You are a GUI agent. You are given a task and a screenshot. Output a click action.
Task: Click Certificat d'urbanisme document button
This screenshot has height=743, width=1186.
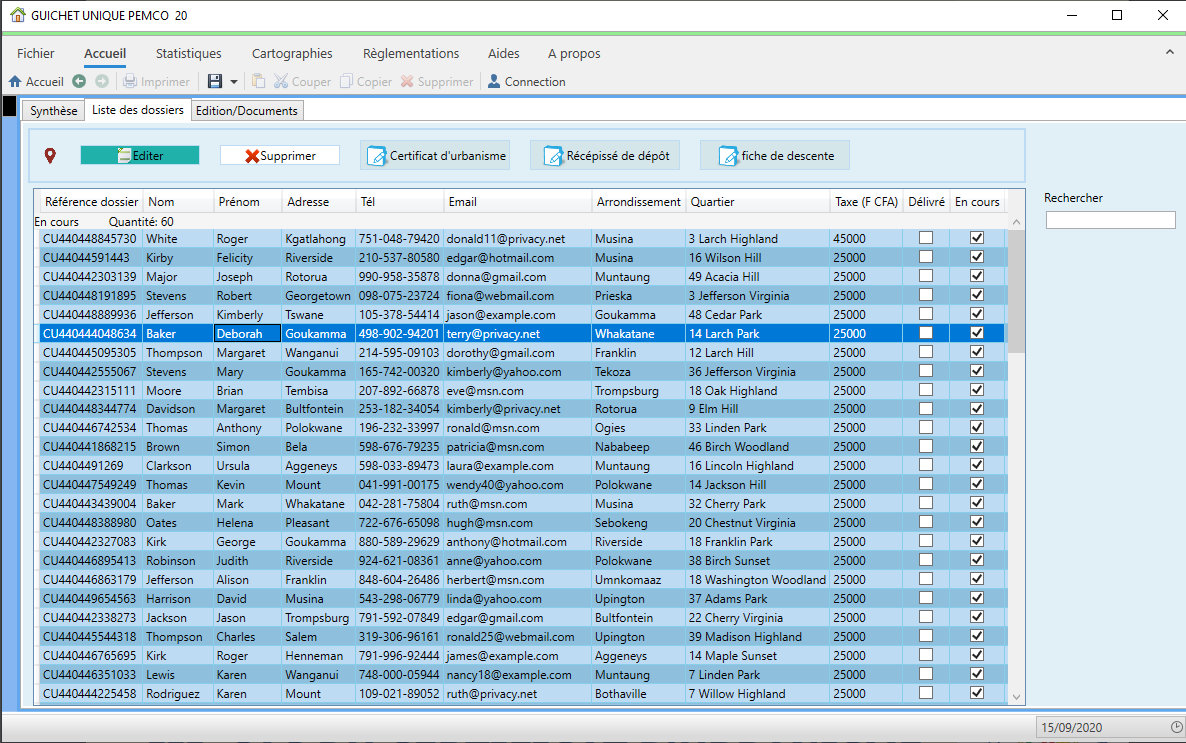pos(436,156)
